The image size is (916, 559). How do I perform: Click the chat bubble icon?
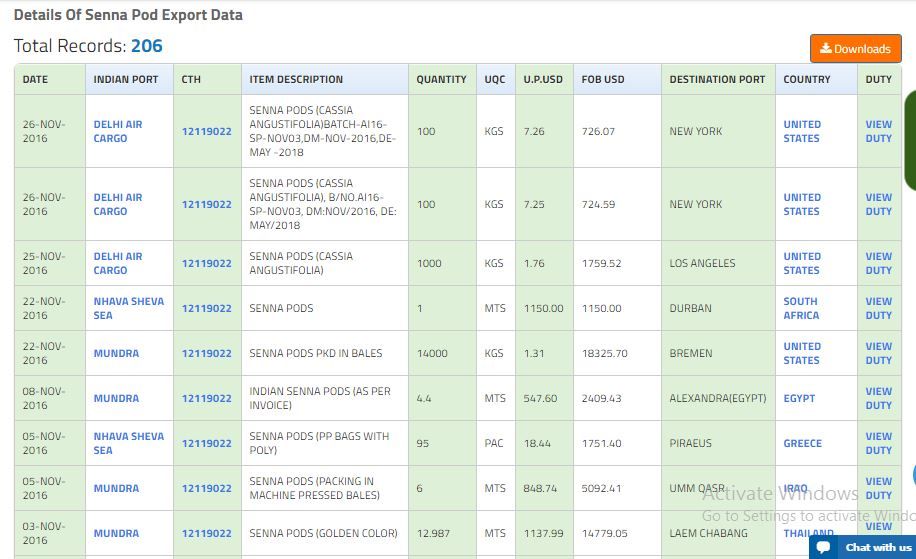824,547
